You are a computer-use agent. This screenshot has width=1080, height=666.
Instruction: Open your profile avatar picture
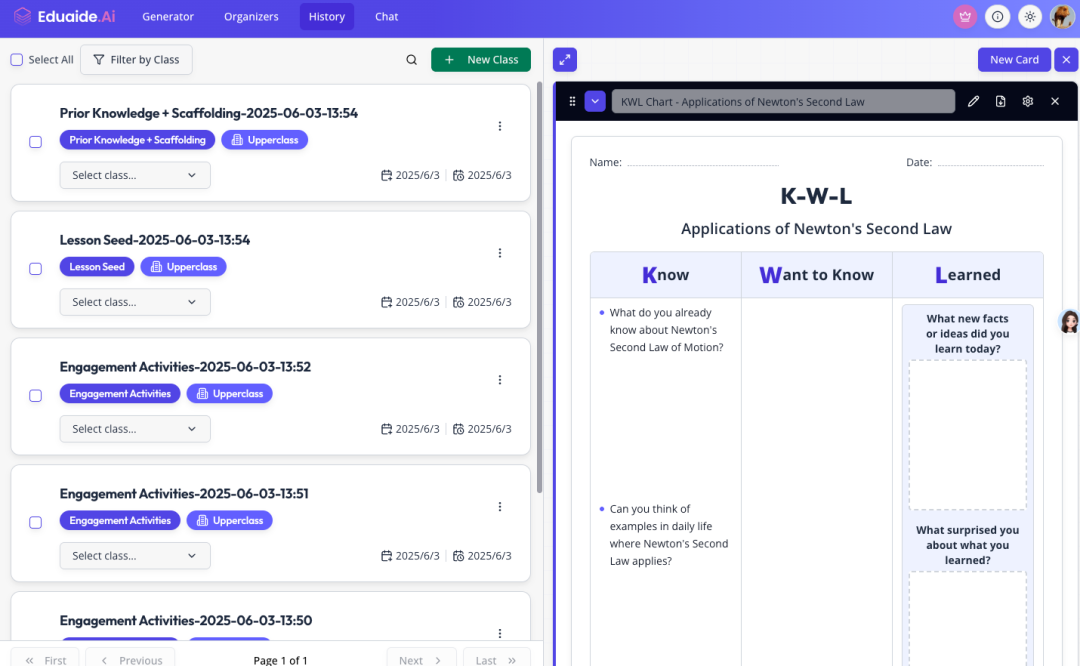click(1062, 16)
